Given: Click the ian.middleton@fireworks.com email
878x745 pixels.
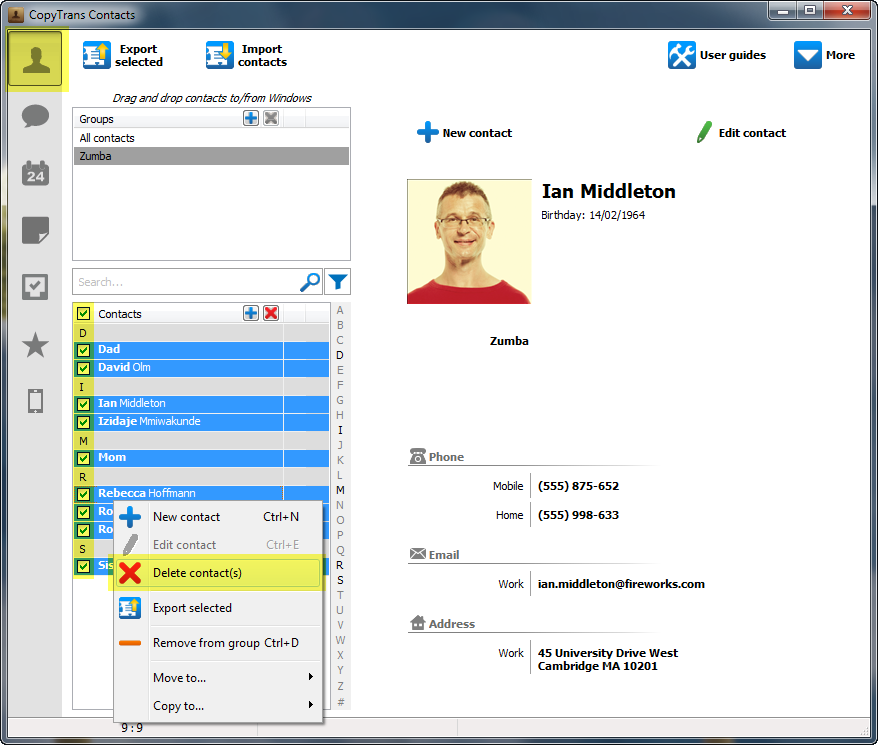Looking at the screenshot, I should tap(621, 584).
